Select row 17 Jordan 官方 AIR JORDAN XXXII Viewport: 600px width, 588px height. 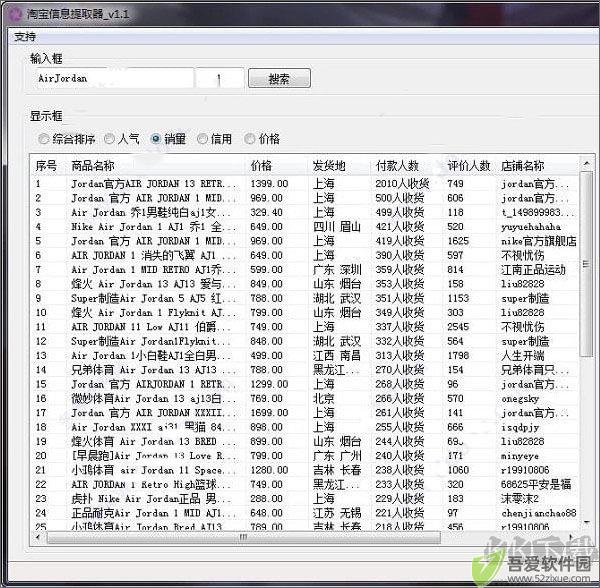[x=304, y=413]
